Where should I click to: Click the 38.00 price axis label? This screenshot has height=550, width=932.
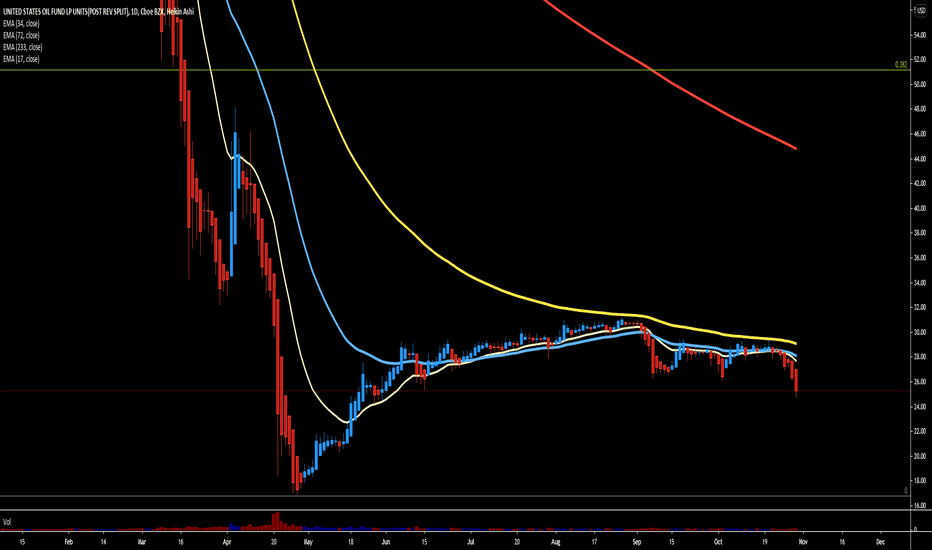920,233
